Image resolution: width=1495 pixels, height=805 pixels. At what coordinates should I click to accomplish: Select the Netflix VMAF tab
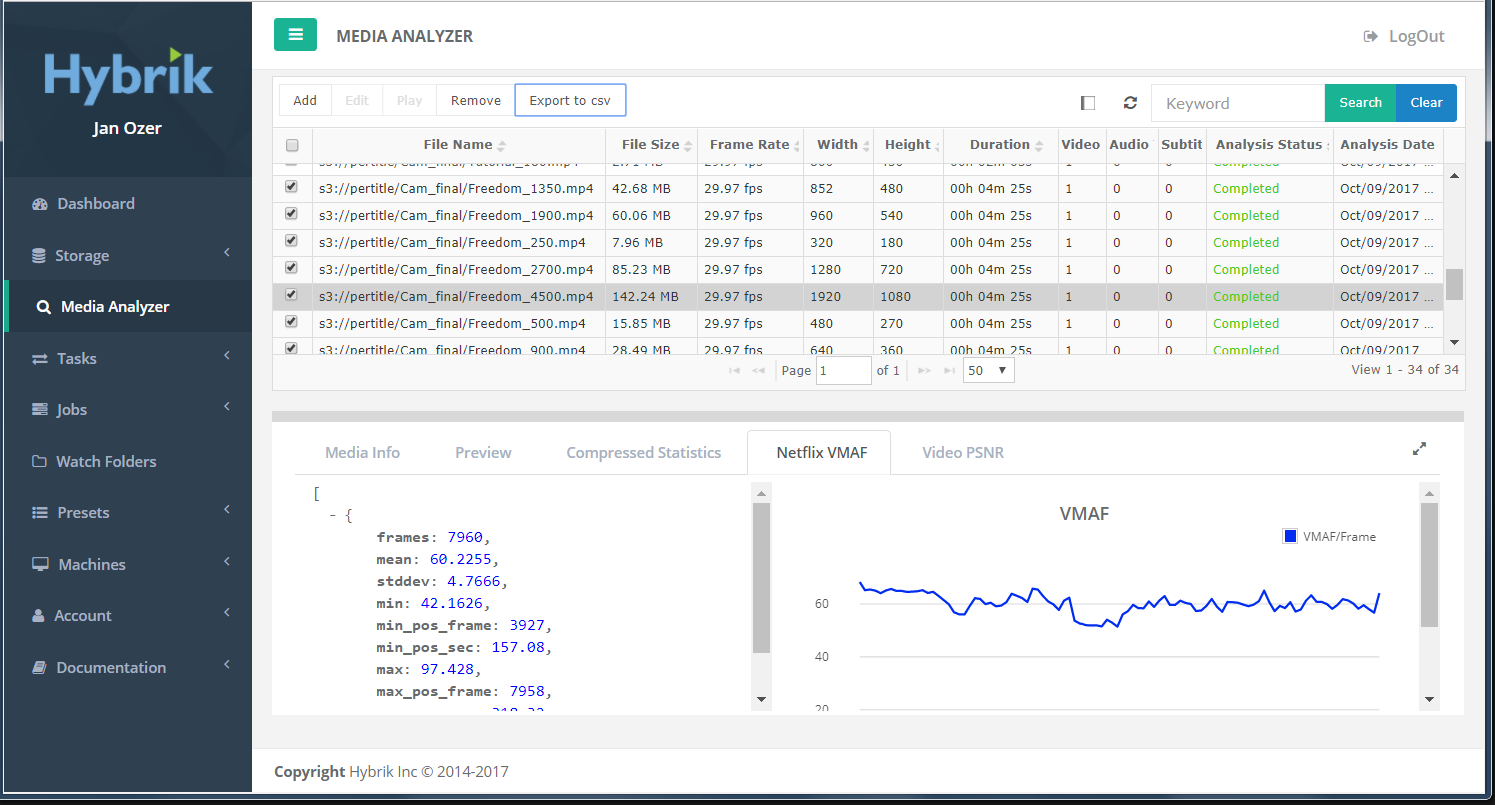click(x=819, y=453)
